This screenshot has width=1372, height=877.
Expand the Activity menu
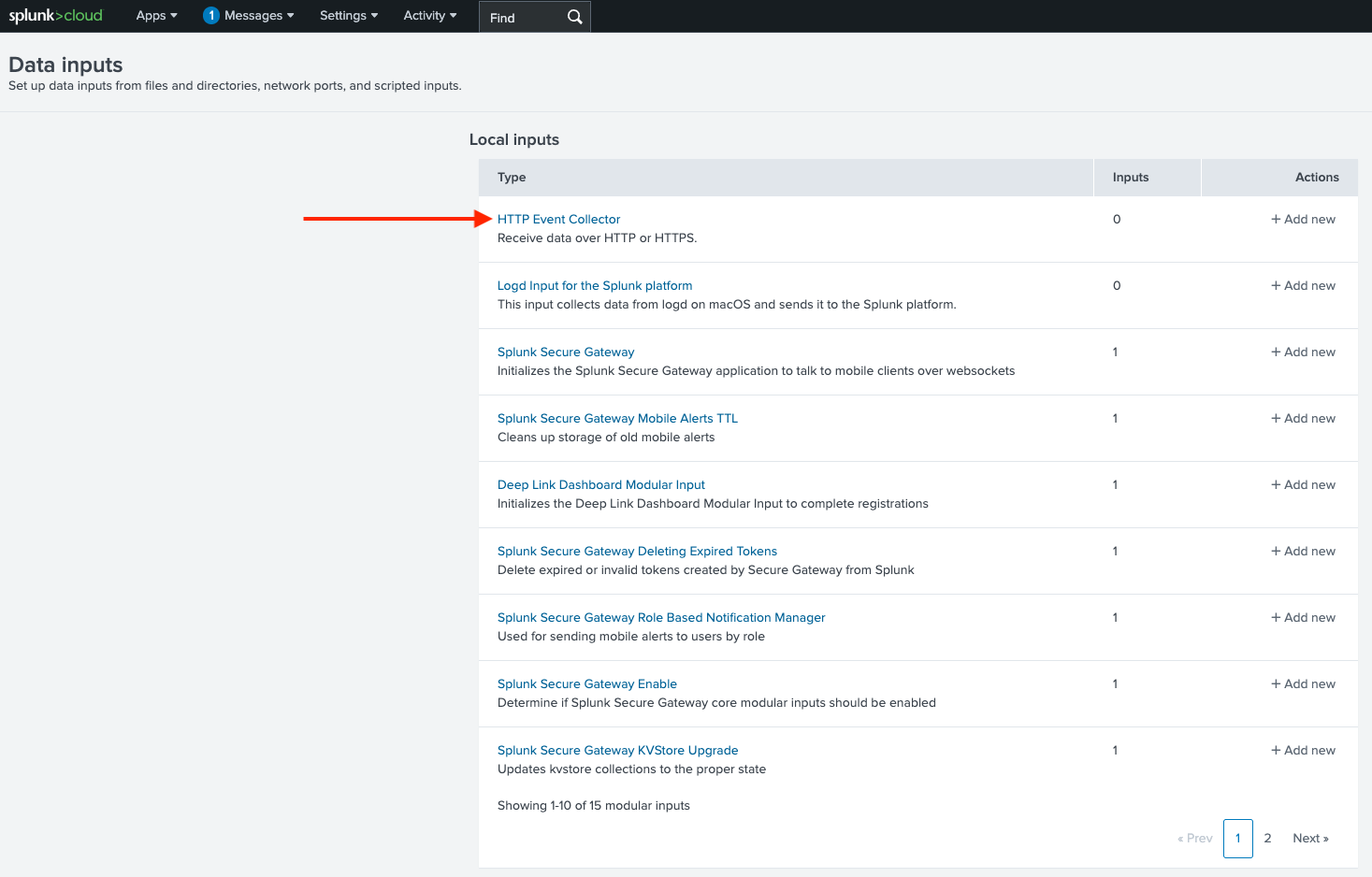[430, 16]
